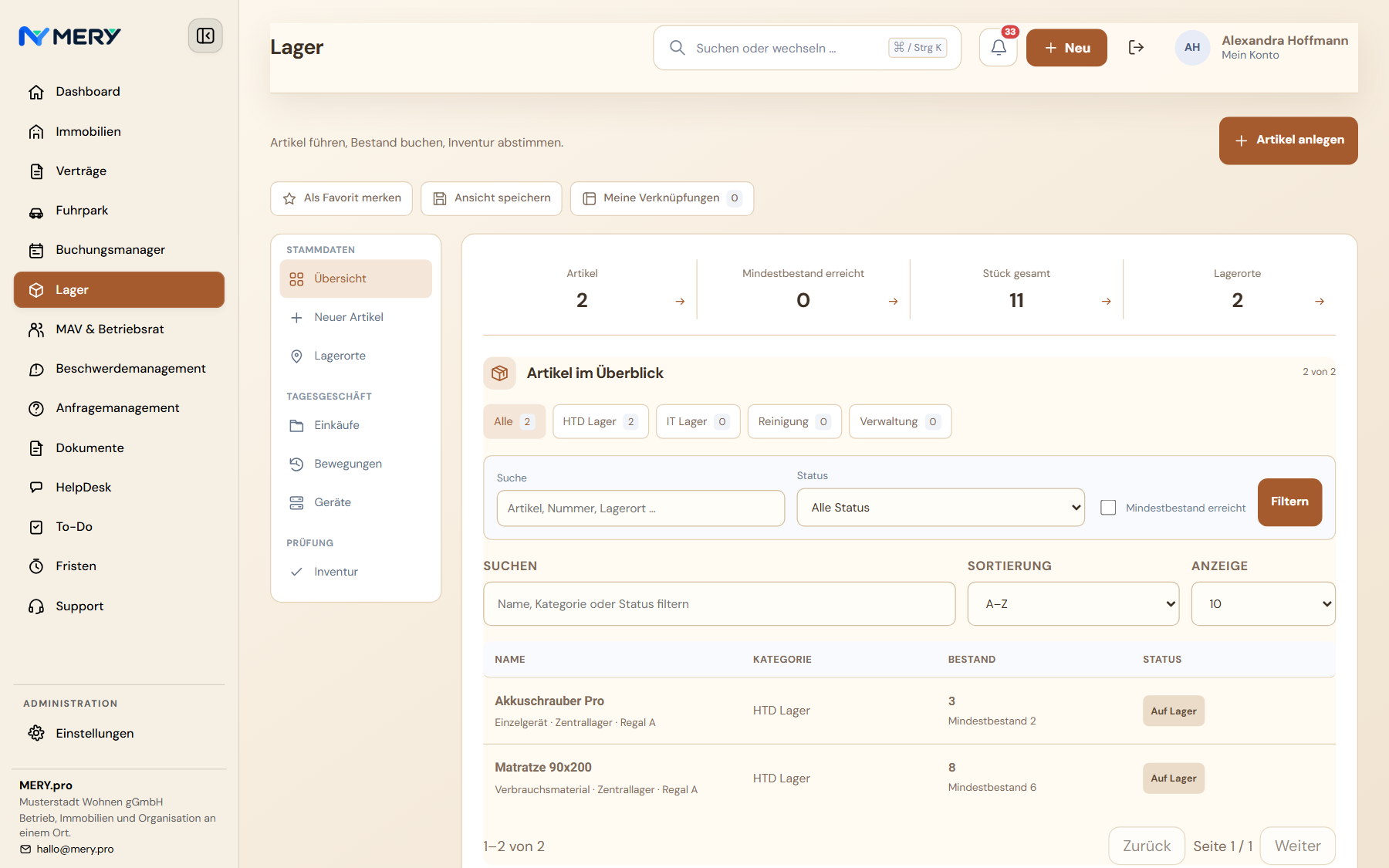Click the Dashboard home icon
Viewport: 1389px width, 868px height.
36,92
